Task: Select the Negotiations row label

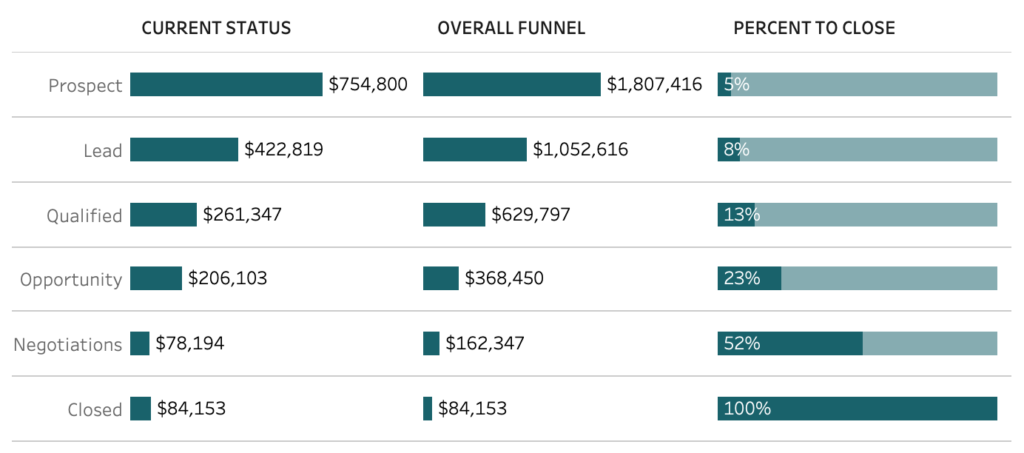Action: click(x=67, y=345)
